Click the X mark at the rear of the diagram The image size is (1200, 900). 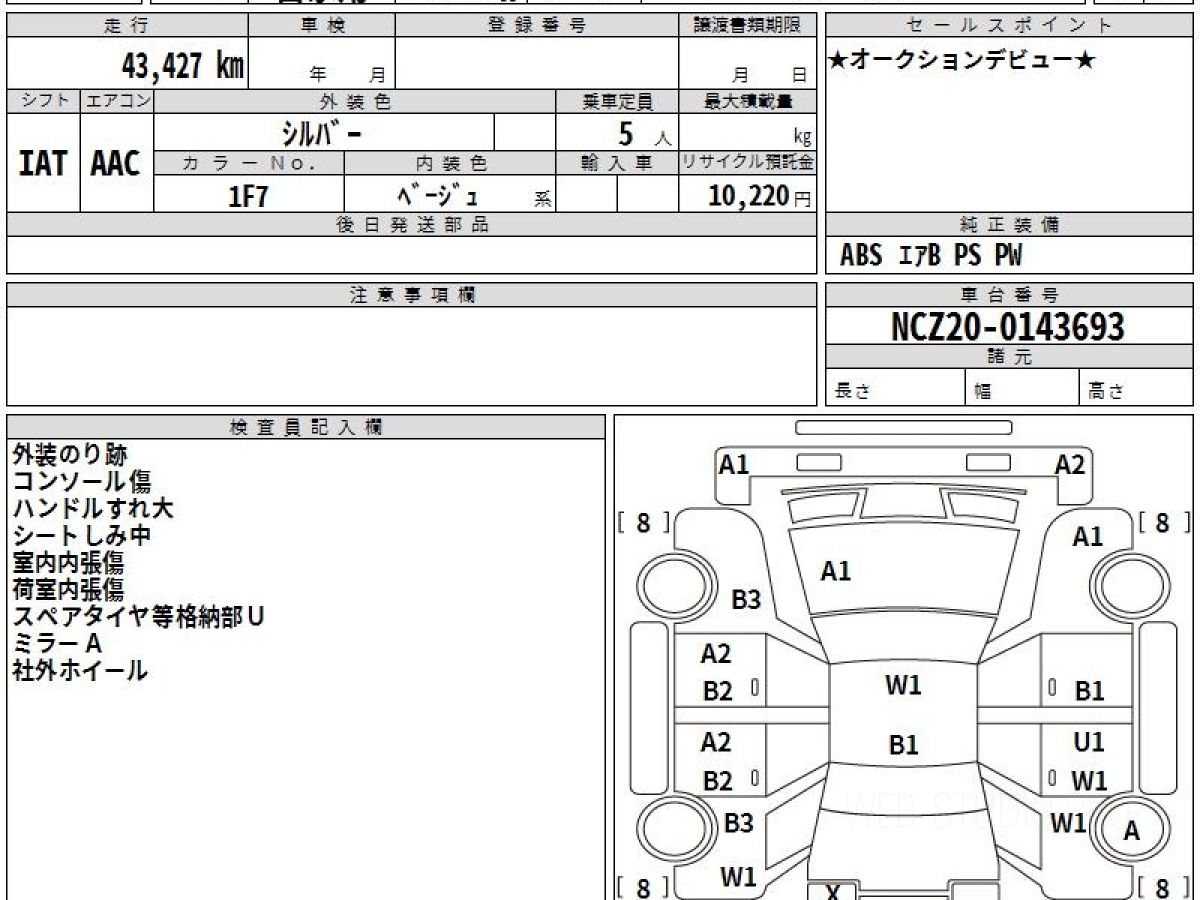(832, 891)
